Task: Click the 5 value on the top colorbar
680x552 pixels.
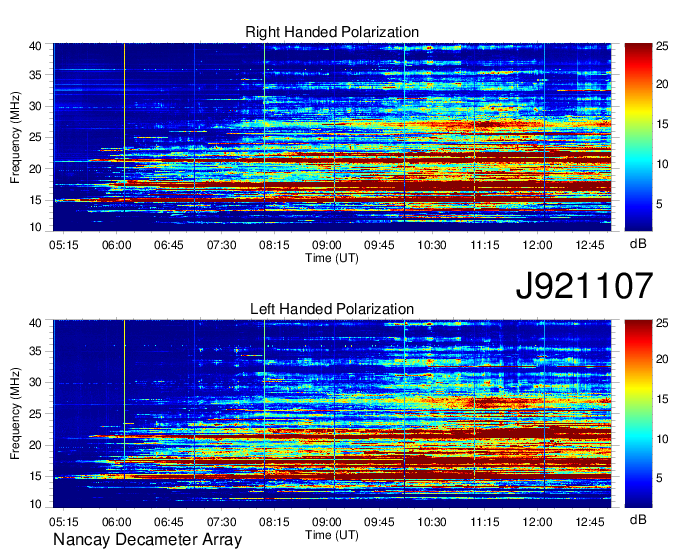Action: click(659, 204)
